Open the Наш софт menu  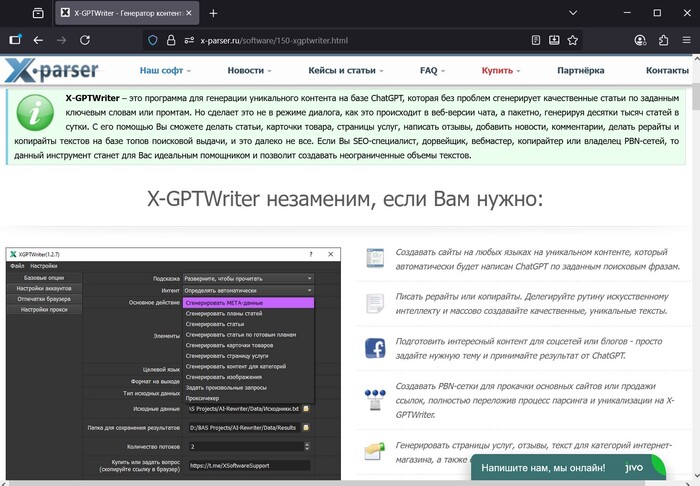[x=165, y=71]
